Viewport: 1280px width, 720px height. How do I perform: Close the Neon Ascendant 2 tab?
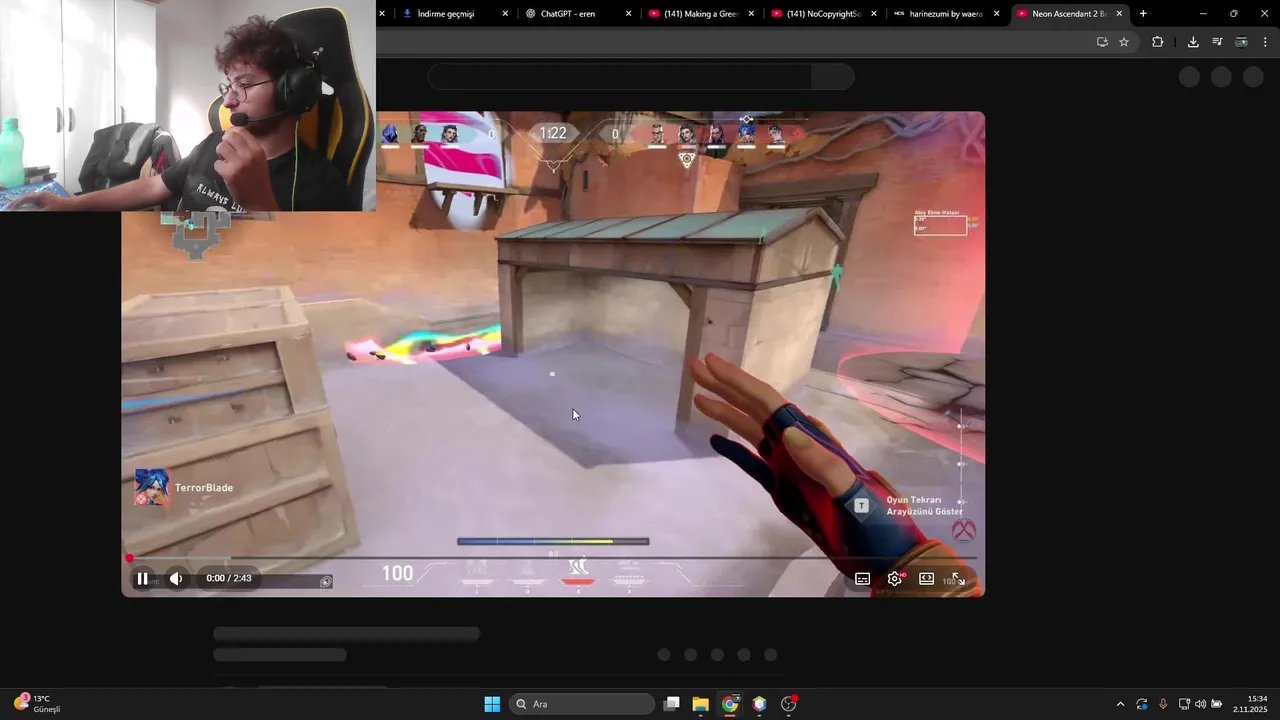tap(1119, 14)
